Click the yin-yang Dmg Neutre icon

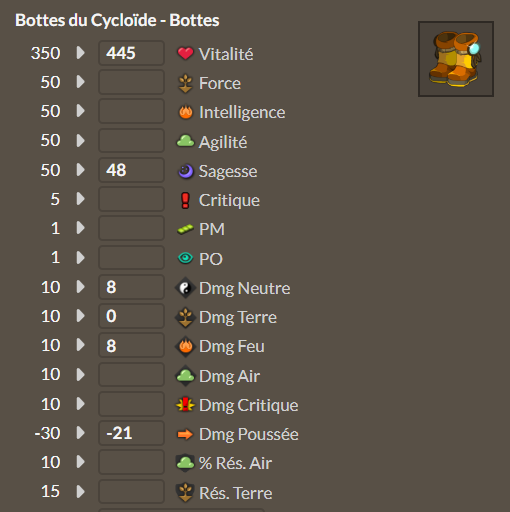pos(185,288)
